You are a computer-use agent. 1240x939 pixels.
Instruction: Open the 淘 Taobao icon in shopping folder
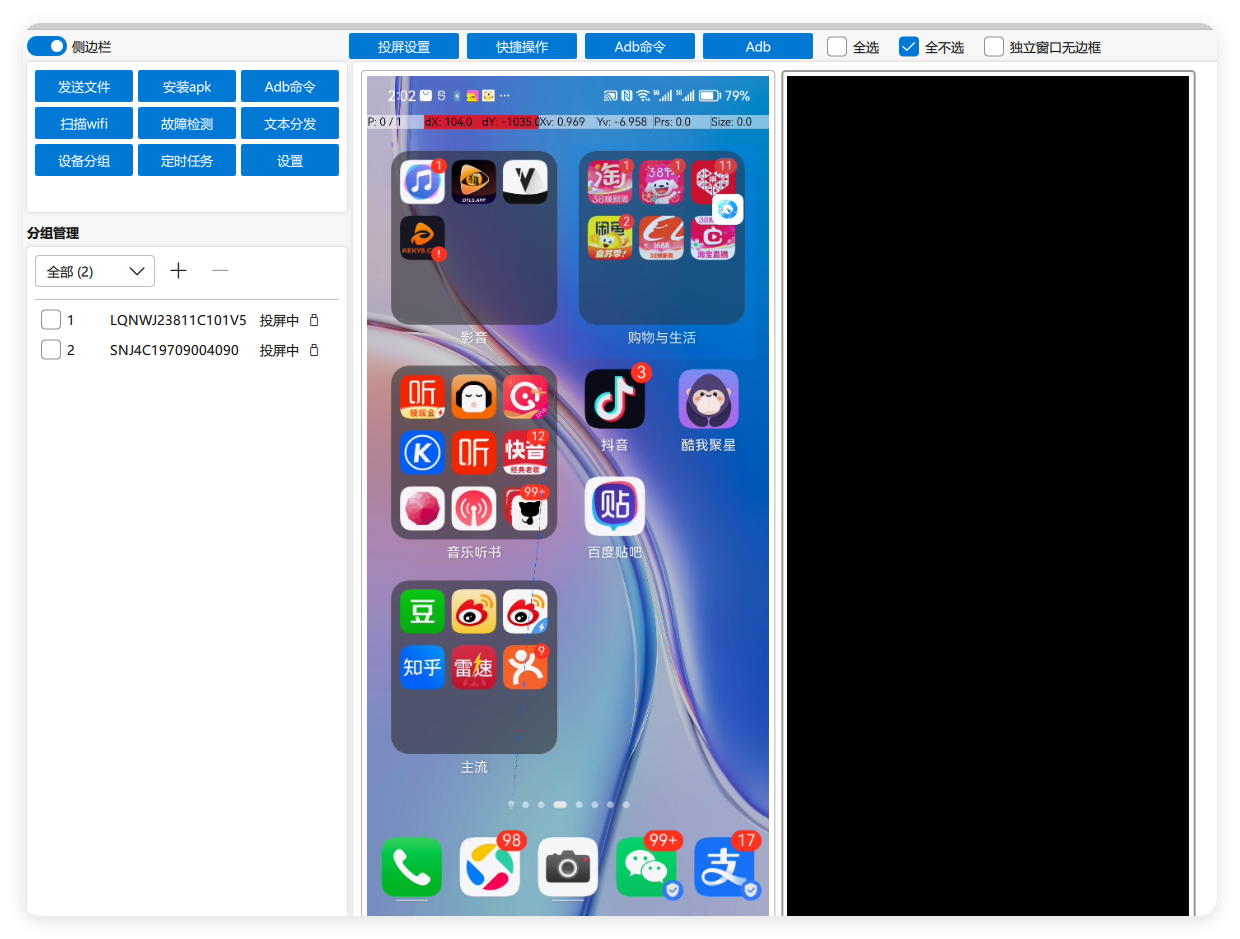click(x=610, y=182)
